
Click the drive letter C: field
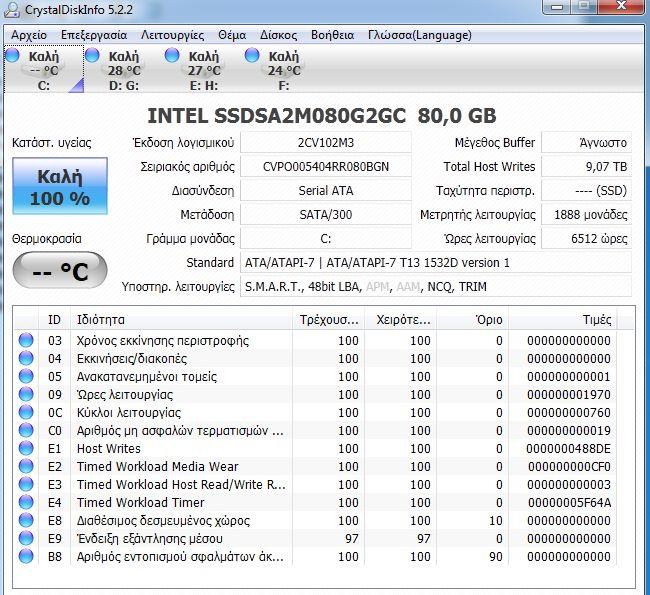point(326,238)
